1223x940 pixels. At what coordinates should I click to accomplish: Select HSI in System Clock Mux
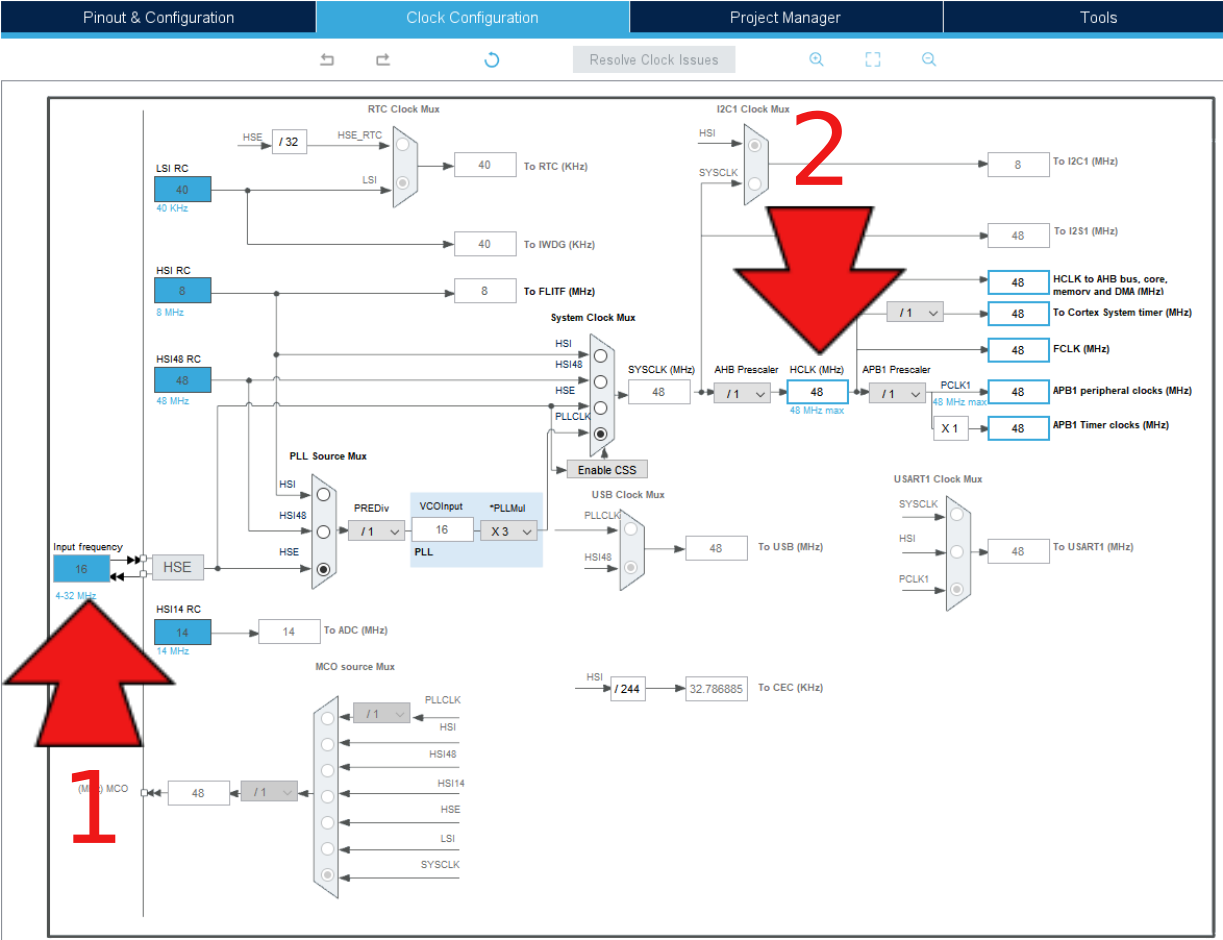pos(600,356)
